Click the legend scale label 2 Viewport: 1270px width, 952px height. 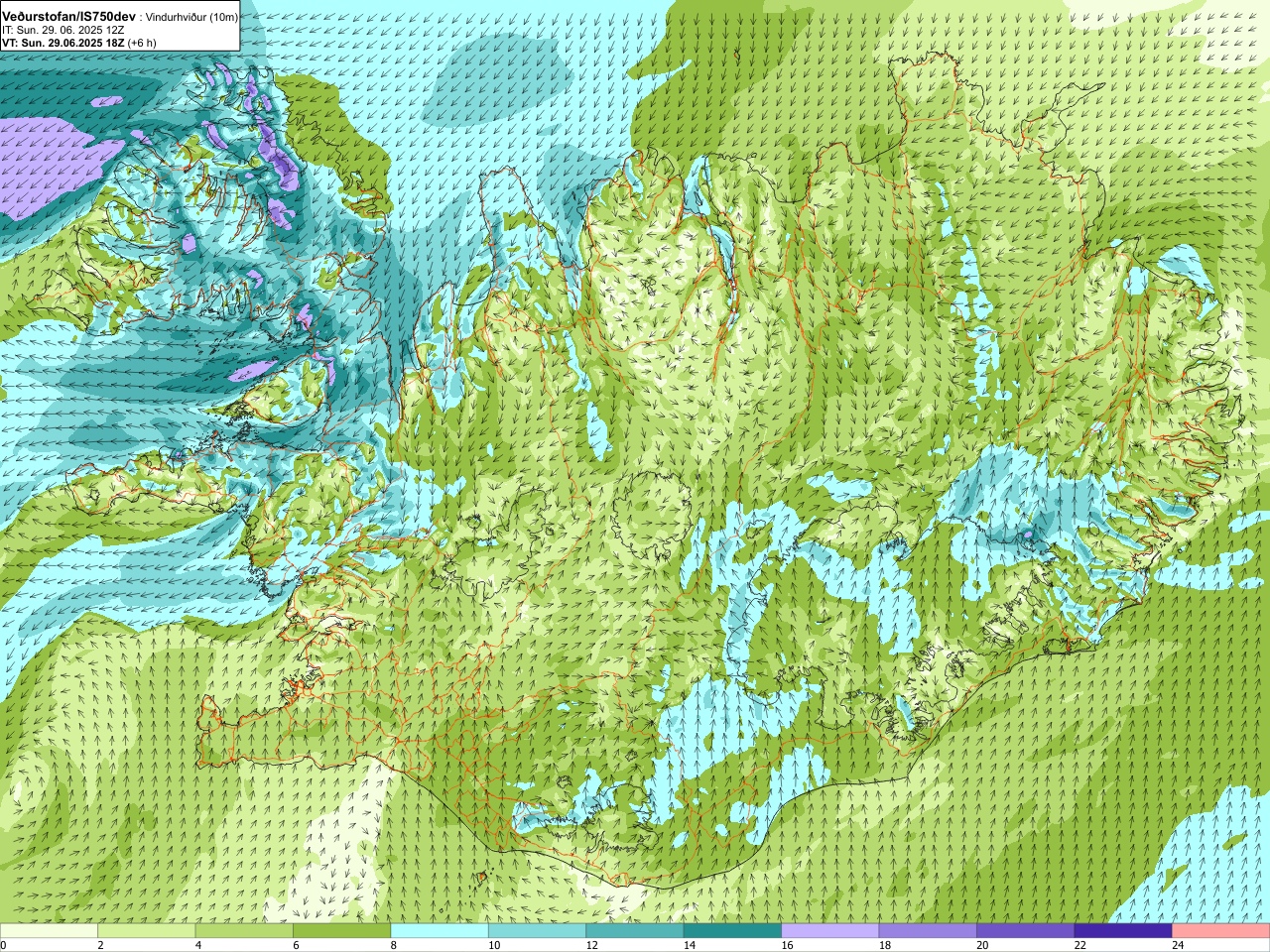(x=100, y=945)
